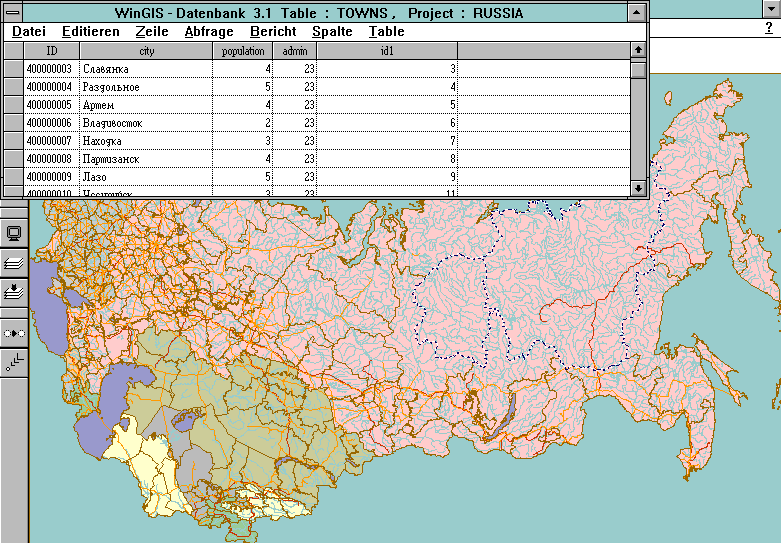
Task: Click ID cell 400000003
Action: pos(52,69)
